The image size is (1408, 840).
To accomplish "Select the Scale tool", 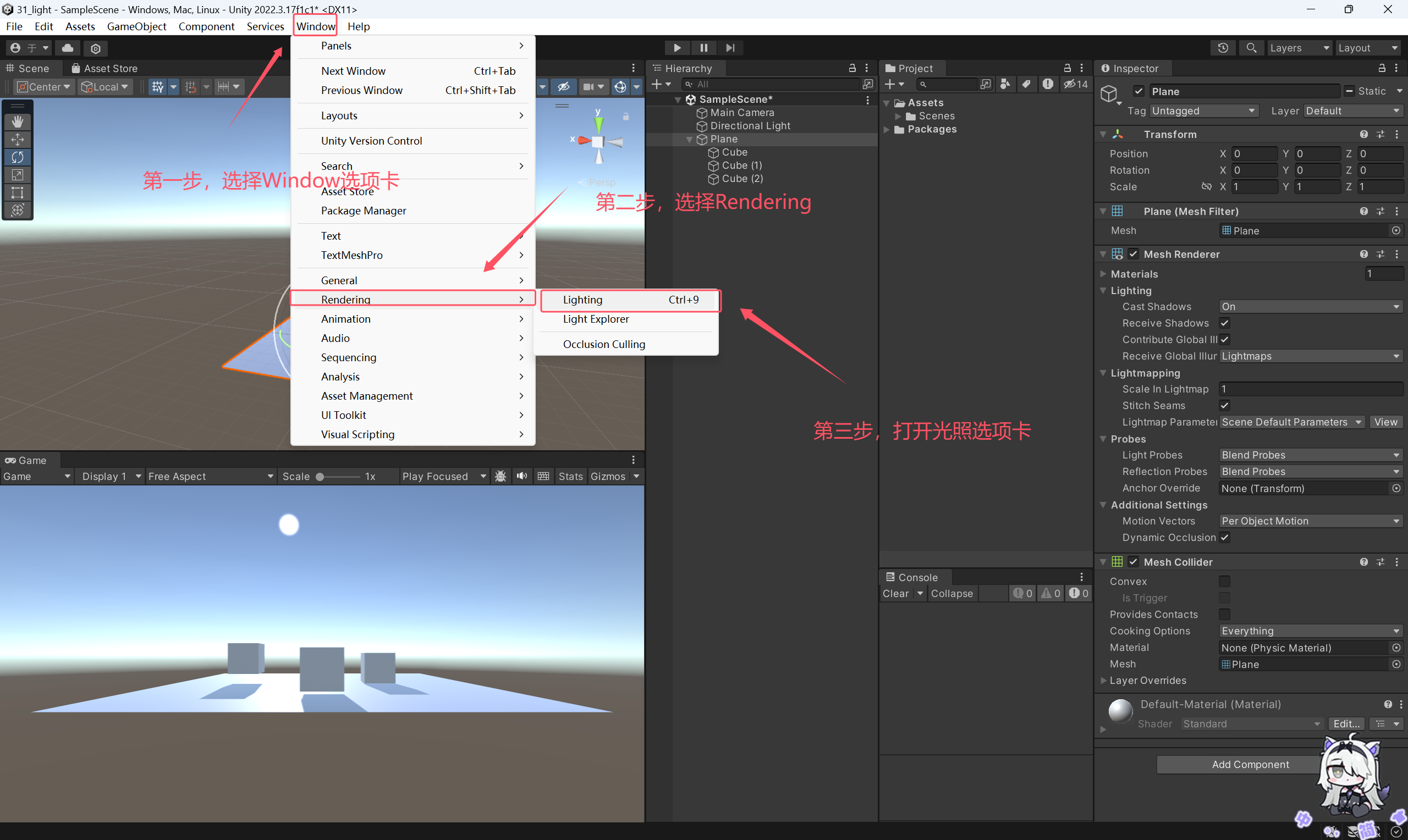I will click(18, 175).
